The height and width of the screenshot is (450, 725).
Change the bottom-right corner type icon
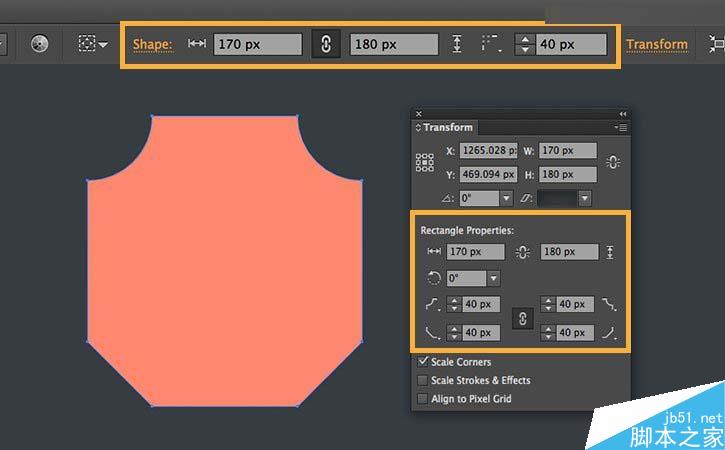(x=609, y=333)
